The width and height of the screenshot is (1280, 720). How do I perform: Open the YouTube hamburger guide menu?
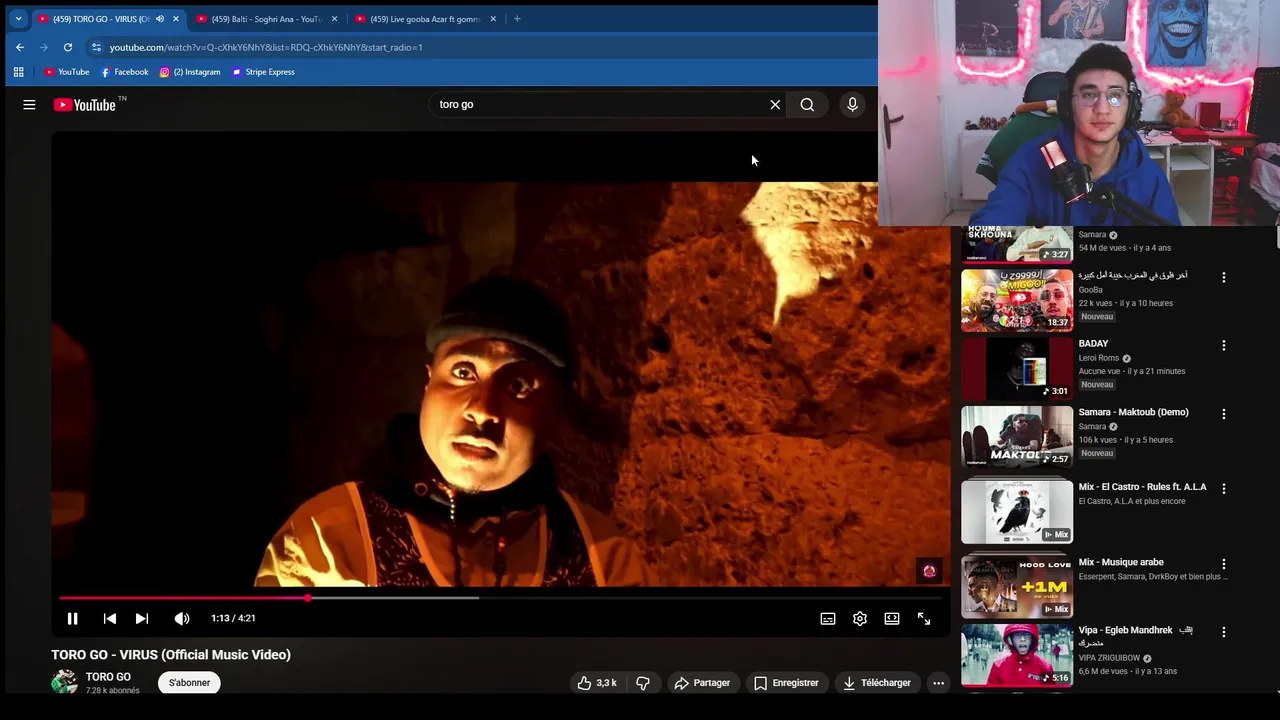[29, 104]
